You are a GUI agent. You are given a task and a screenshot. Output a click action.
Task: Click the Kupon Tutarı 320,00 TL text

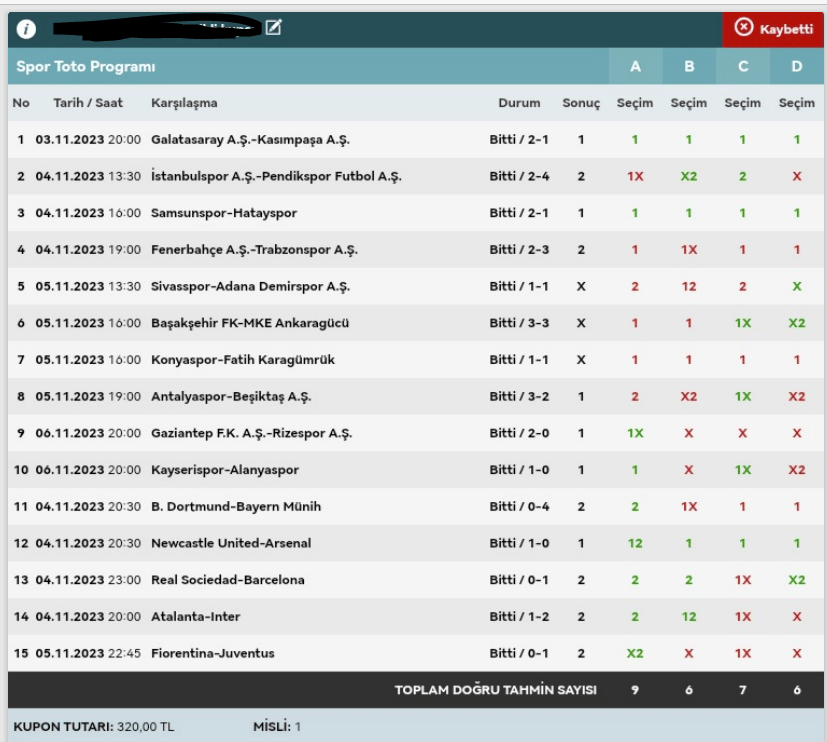(x=93, y=727)
